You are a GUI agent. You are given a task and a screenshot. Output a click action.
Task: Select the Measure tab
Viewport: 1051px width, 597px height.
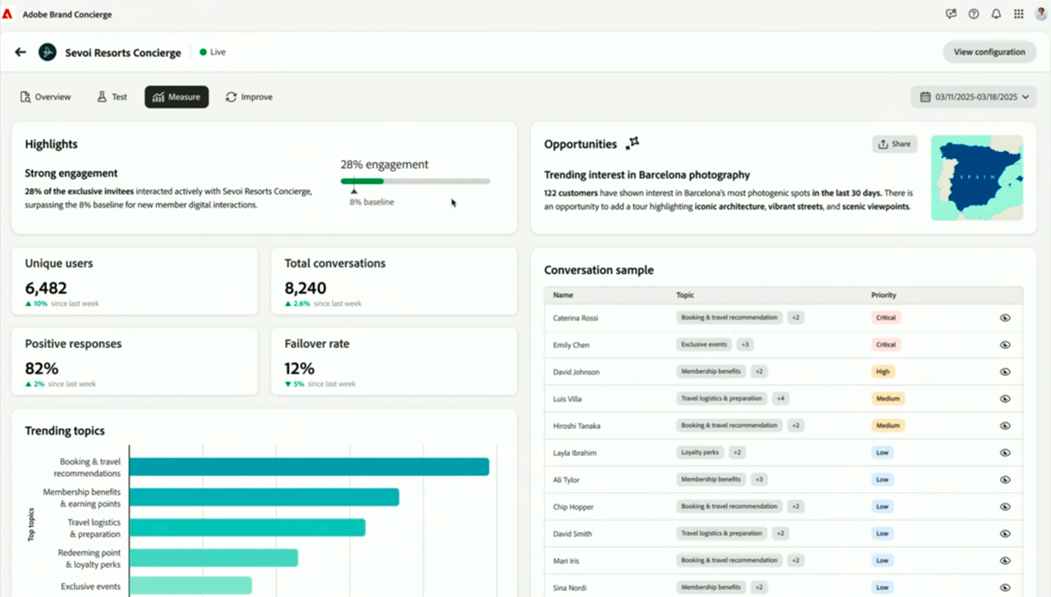click(176, 96)
